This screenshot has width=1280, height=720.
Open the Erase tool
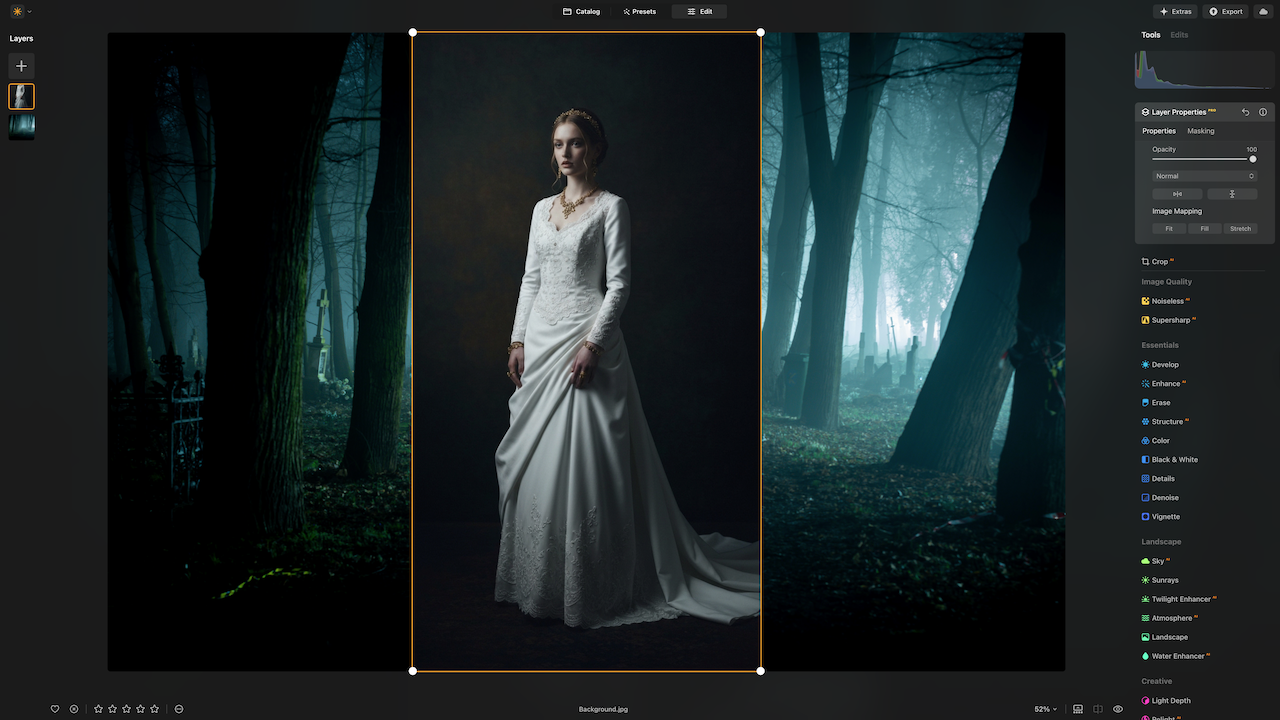coord(1160,403)
